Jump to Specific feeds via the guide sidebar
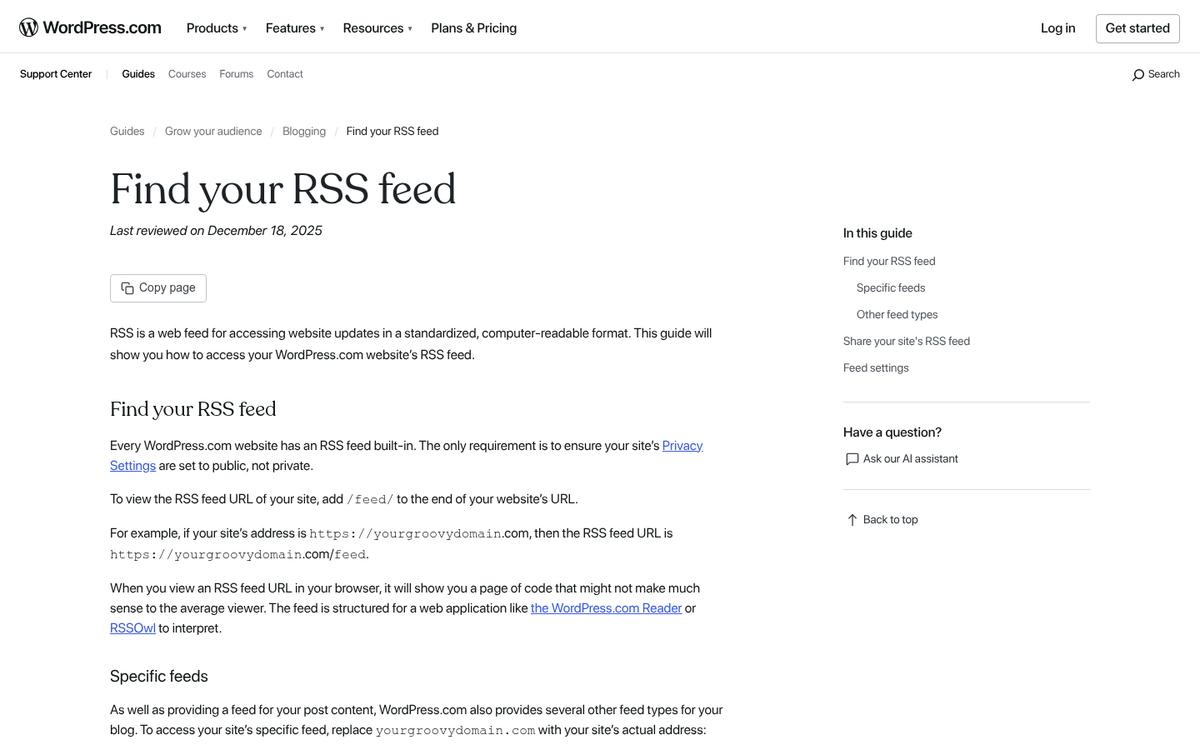 click(890, 287)
